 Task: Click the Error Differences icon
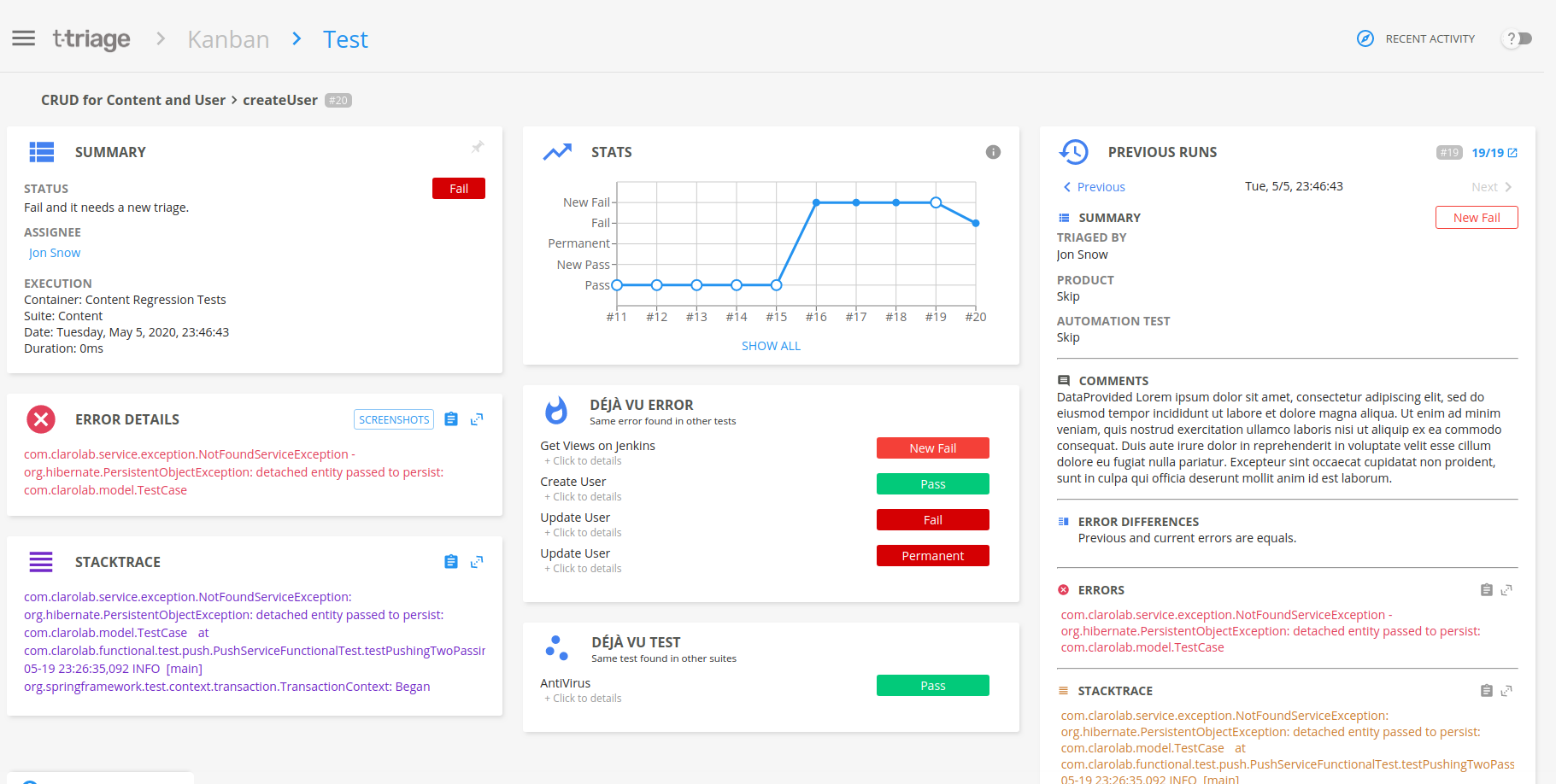click(x=1064, y=522)
